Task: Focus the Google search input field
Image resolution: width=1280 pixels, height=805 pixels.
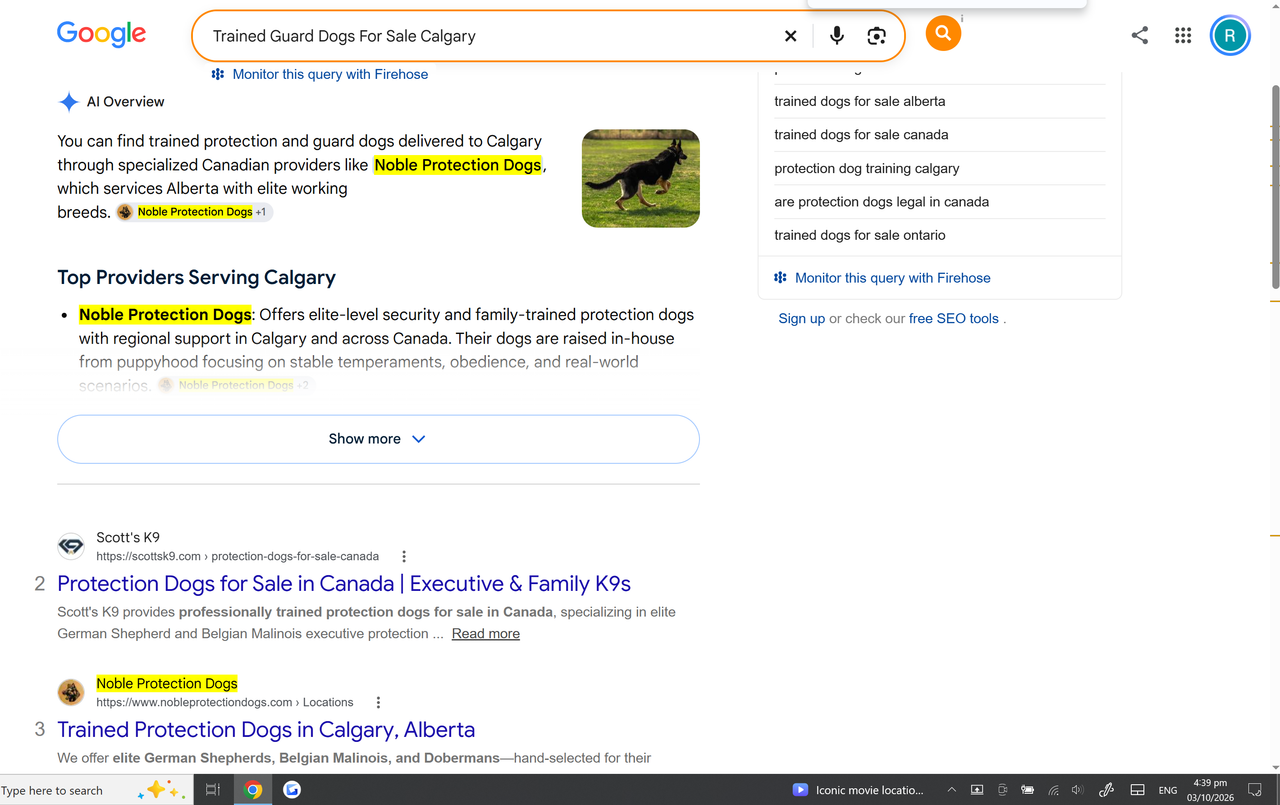Action: [x=490, y=36]
